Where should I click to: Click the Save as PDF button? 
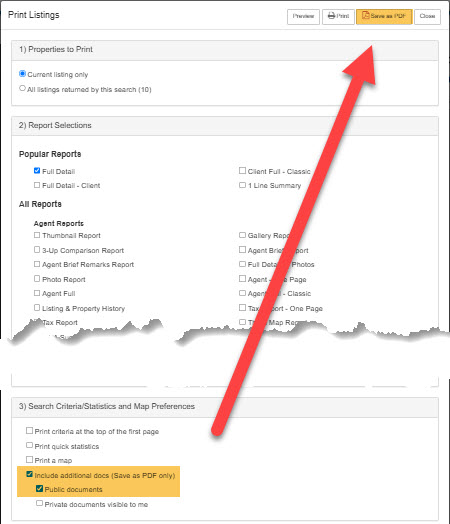(x=384, y=16)
